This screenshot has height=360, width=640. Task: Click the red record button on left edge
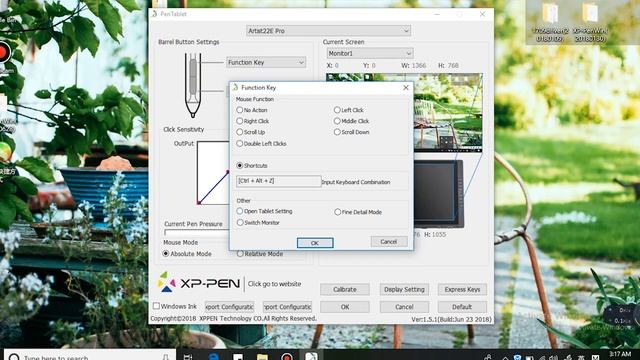(x=4, y=53)
